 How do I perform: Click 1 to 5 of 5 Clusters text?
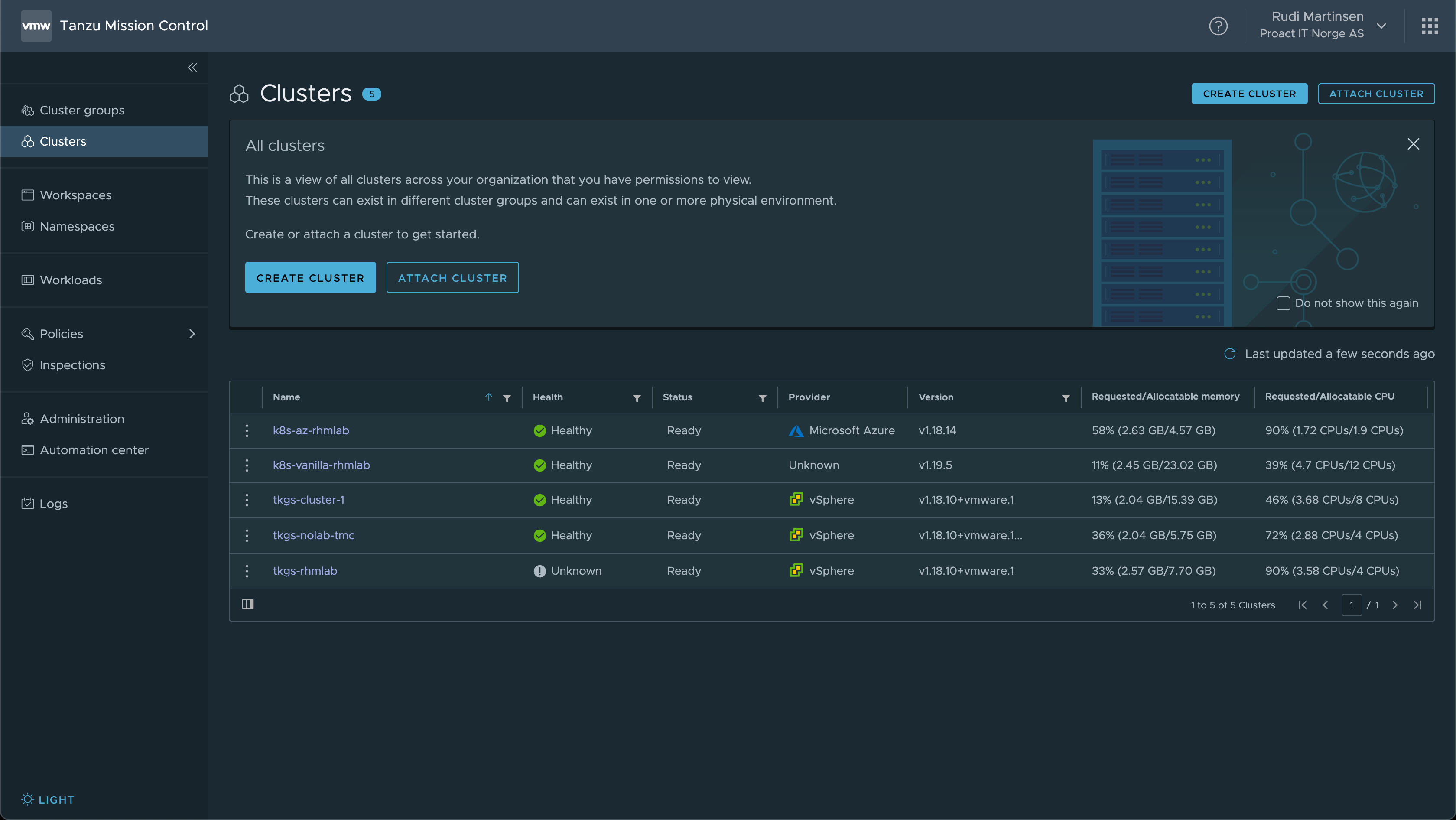tap(1233, 605)
